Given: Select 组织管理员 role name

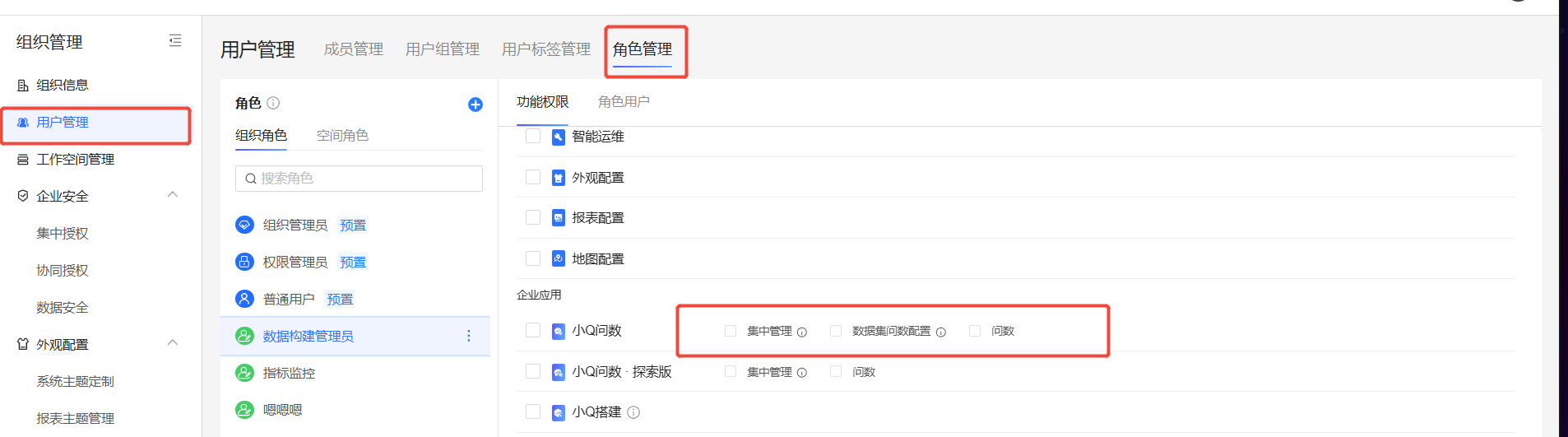Looking at the screenshot, I should [295, 225].
